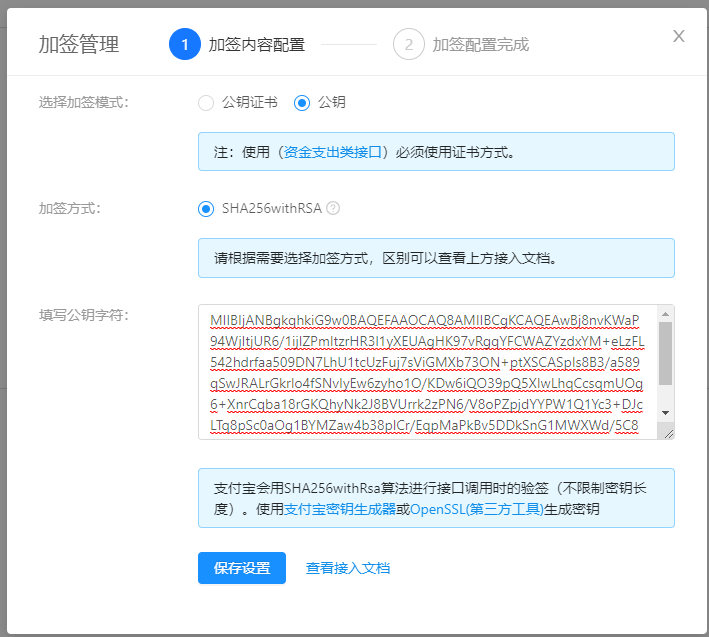The height and width of the screenshot is (637, 709).
Task: Click the step 1 circle icon
Action: pos(185,44)
